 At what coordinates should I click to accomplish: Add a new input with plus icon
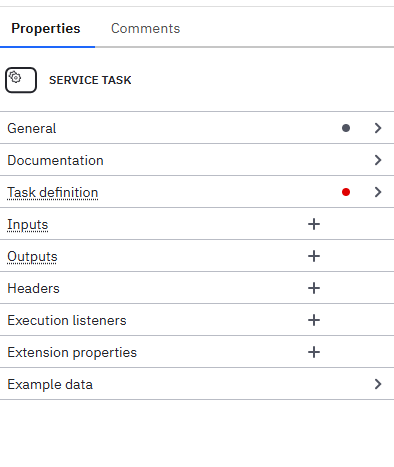point(314,224)
